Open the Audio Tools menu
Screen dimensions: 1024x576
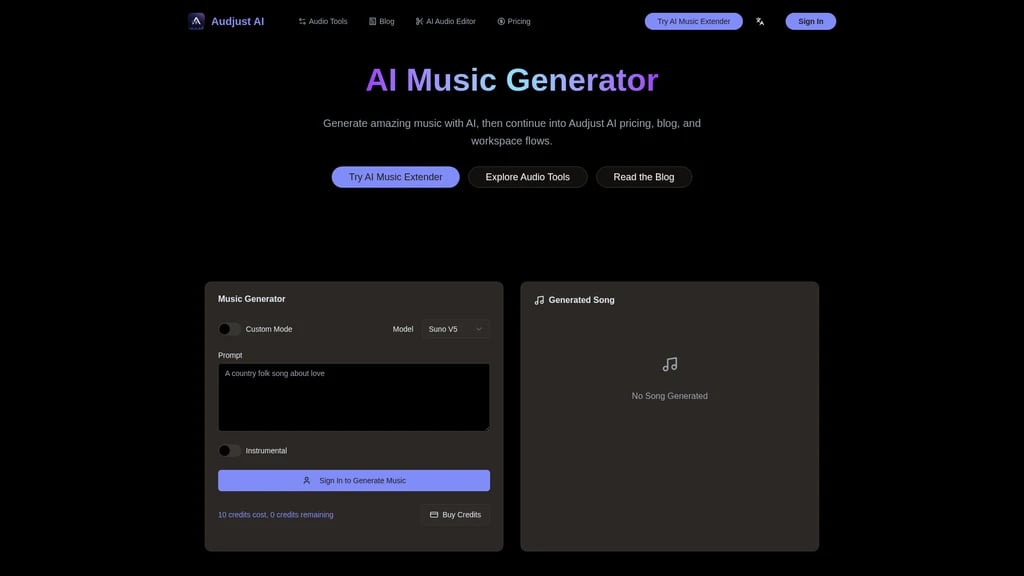323,22
